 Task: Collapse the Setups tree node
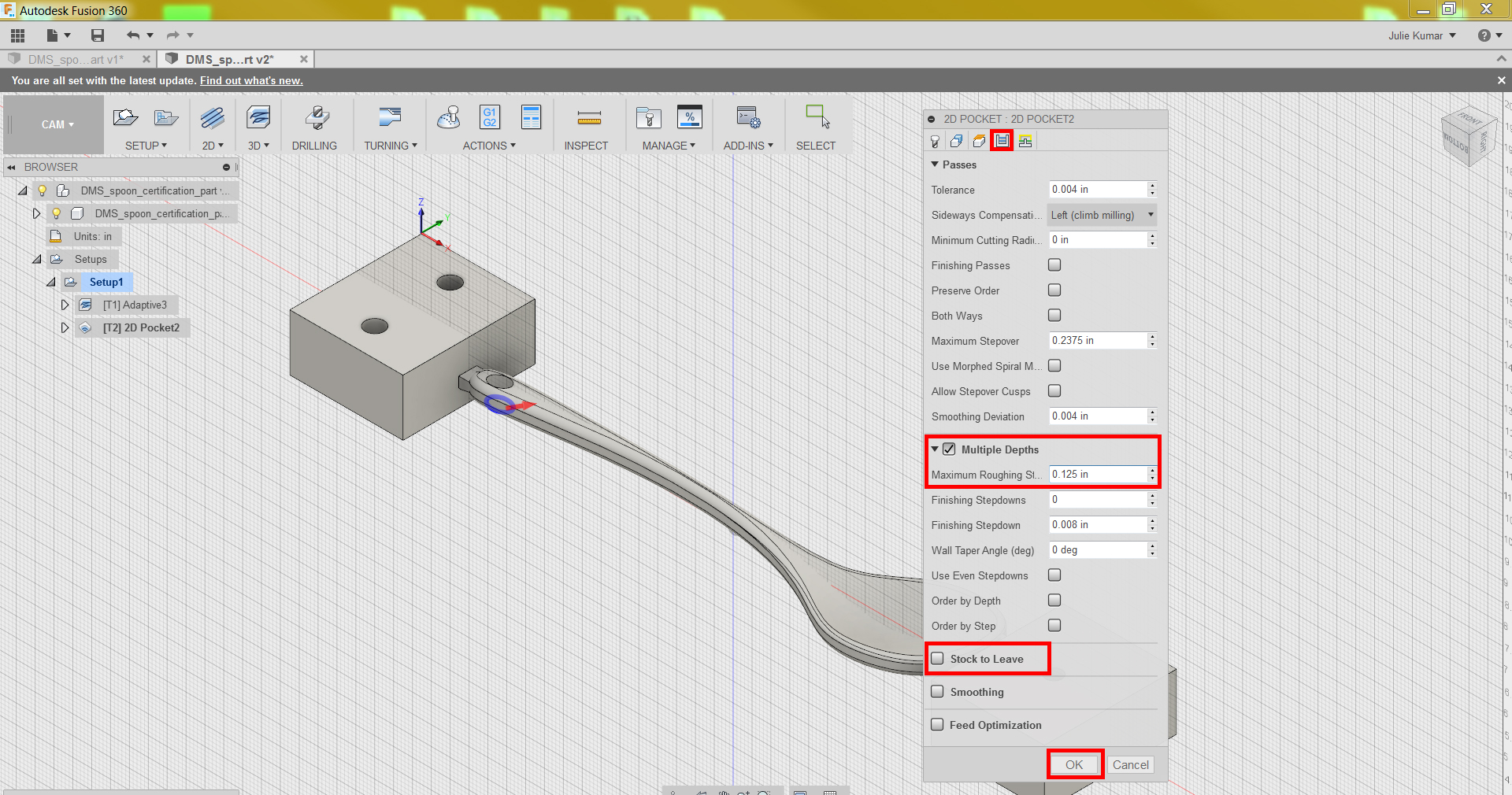click(37, 259)
